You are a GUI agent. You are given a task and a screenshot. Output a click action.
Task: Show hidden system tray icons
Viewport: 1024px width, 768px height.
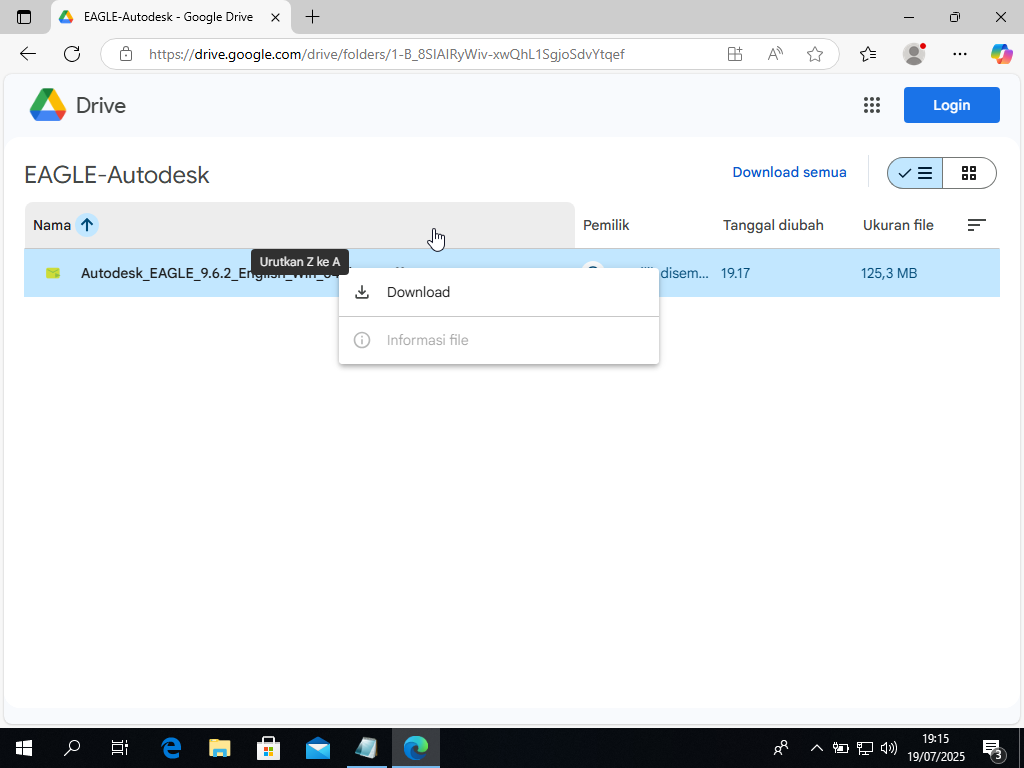click(x=816, y=748)
